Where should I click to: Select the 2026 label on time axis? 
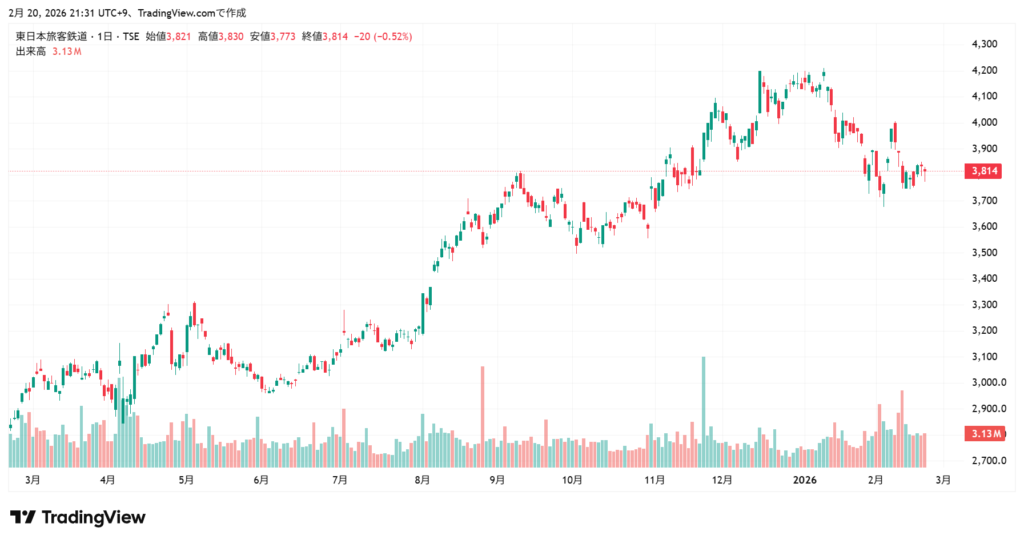(805, 480)
